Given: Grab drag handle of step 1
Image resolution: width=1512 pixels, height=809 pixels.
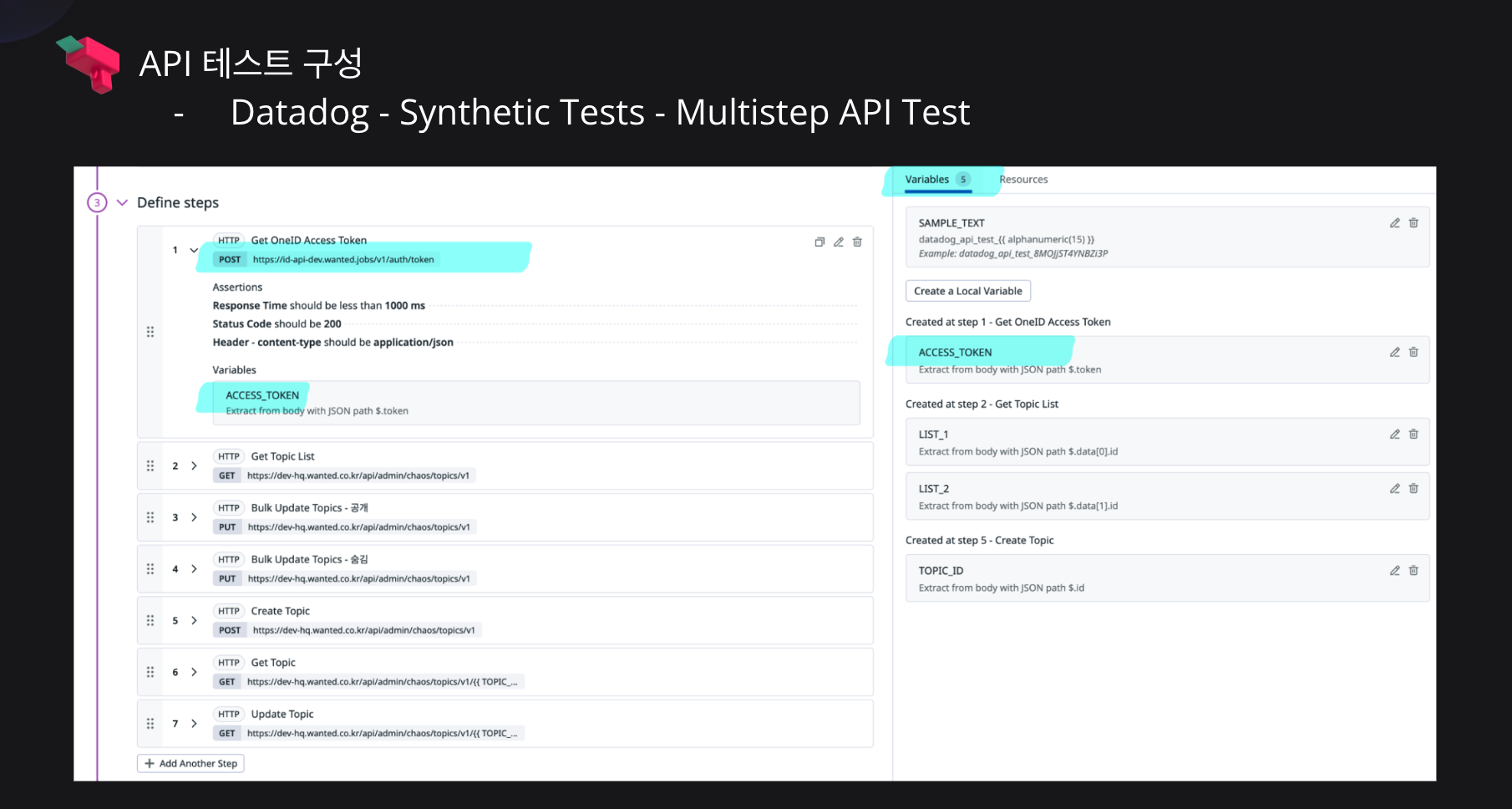Looking at the screenshot, I should [x=150, y=332].
